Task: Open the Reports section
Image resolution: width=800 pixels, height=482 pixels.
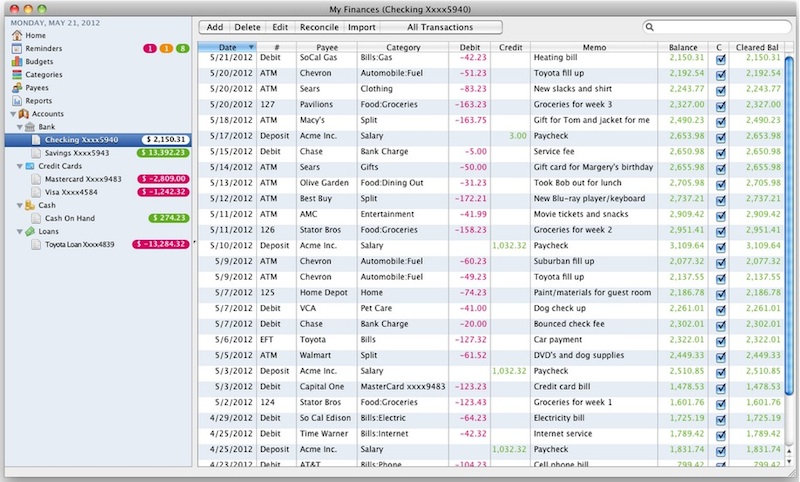Action: [x=38, y=100]
